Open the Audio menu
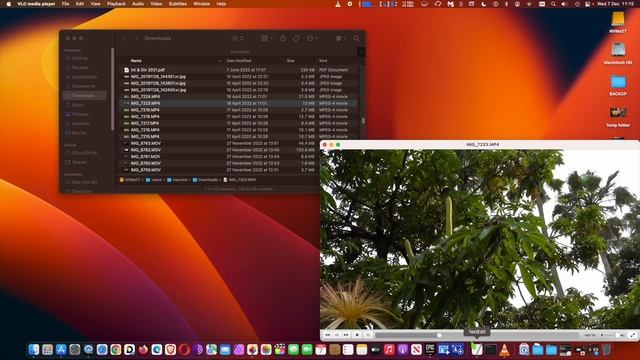 (138, 4)
